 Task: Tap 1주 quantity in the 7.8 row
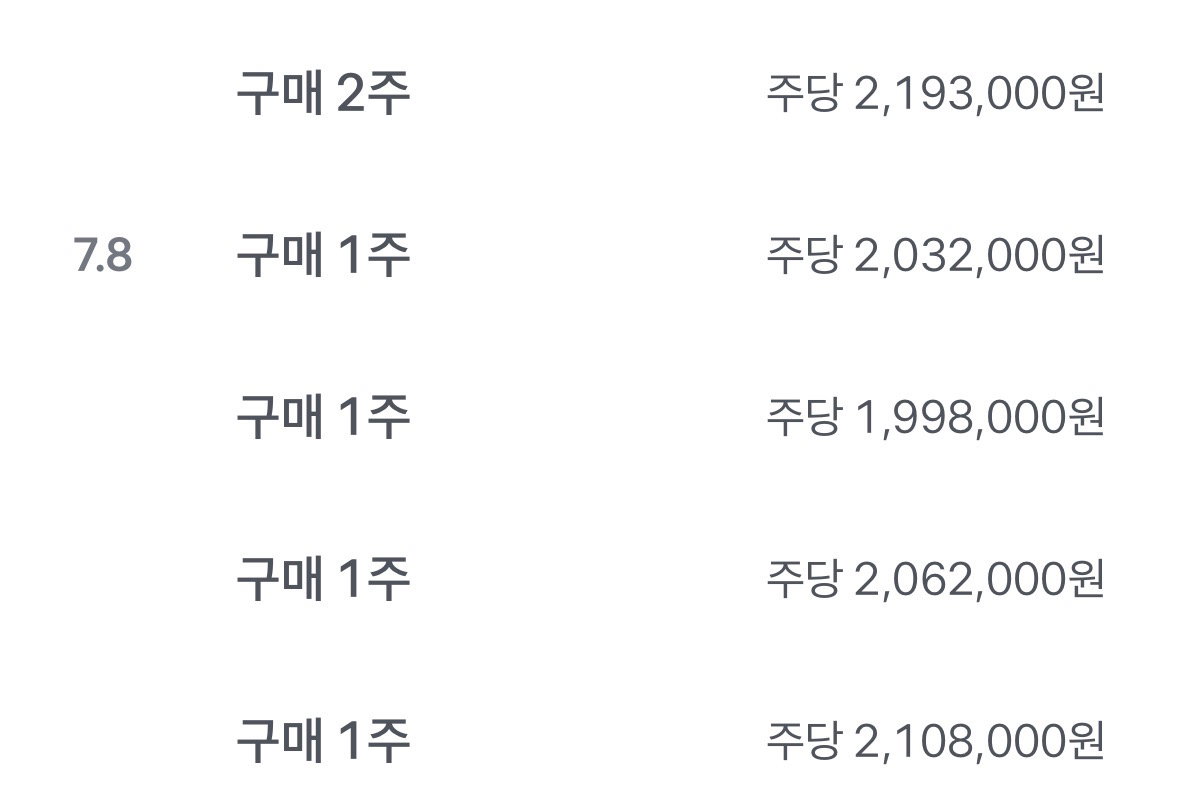tap(374, 255)
